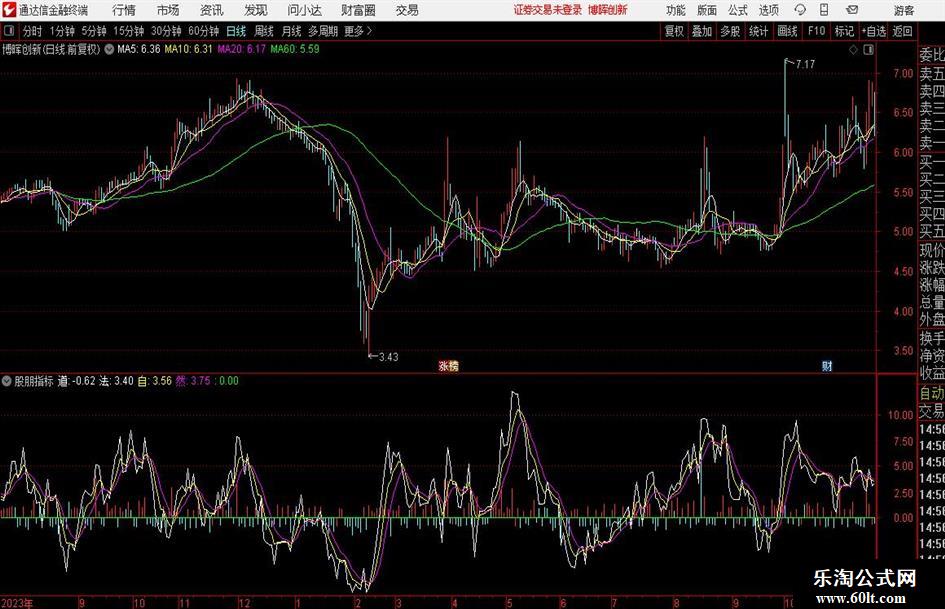The height and width of the screenshot is (609, 945).
Task: Click the 涨榜 marker on the chart
Action: click(448, 365)
